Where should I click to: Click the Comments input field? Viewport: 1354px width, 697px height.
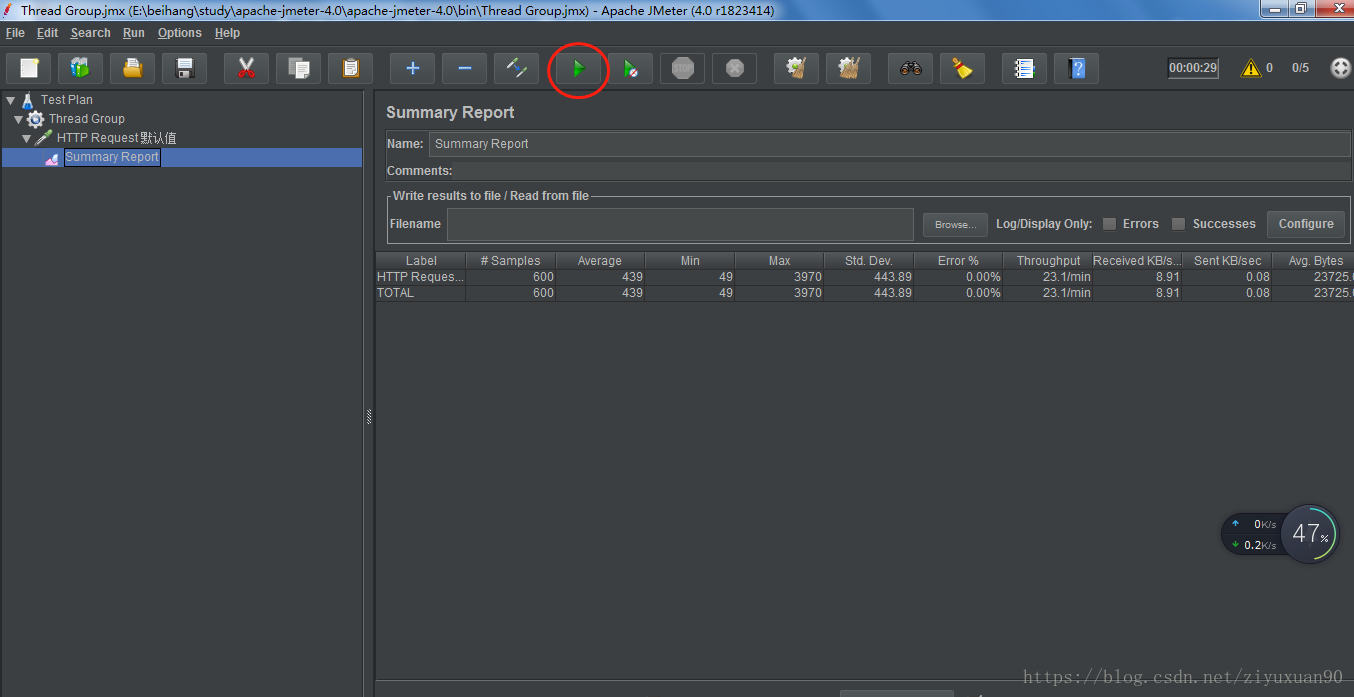point(901,171)
